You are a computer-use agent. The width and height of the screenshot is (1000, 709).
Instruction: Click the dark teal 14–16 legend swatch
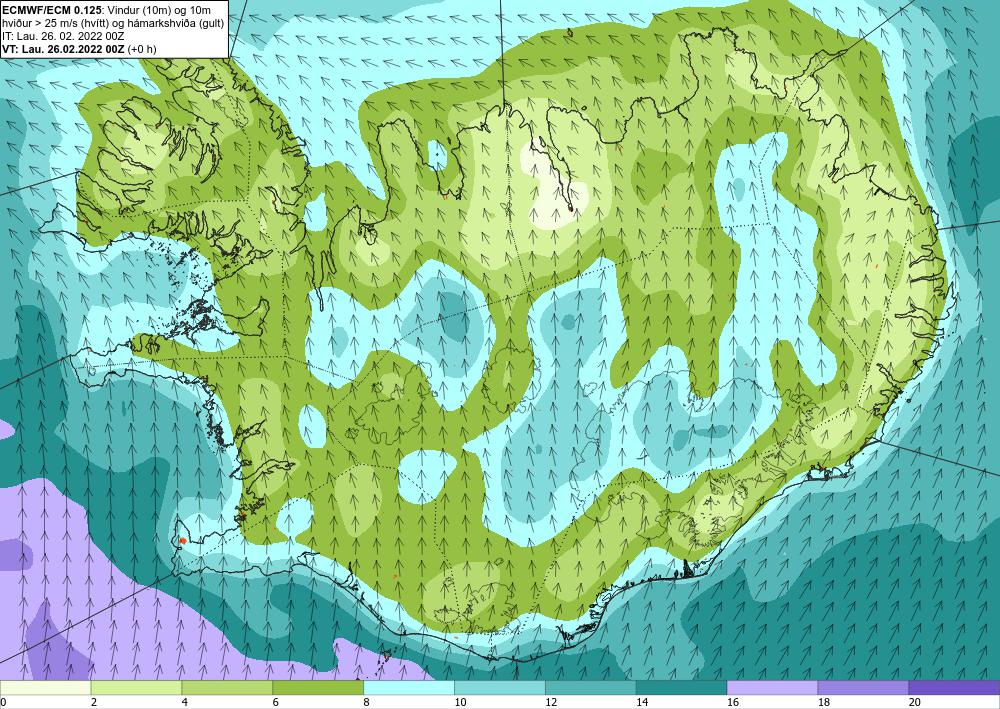coord(681,688)
